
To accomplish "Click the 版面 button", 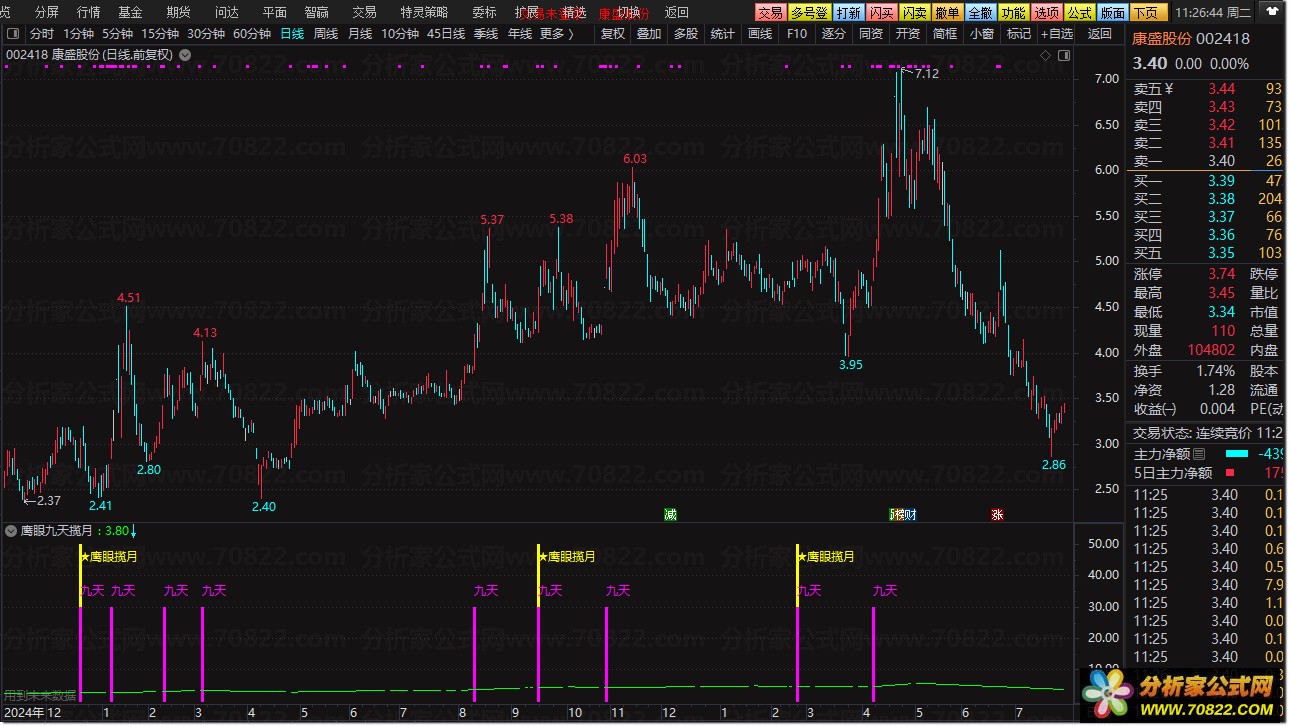I will tap(1112, 13).
